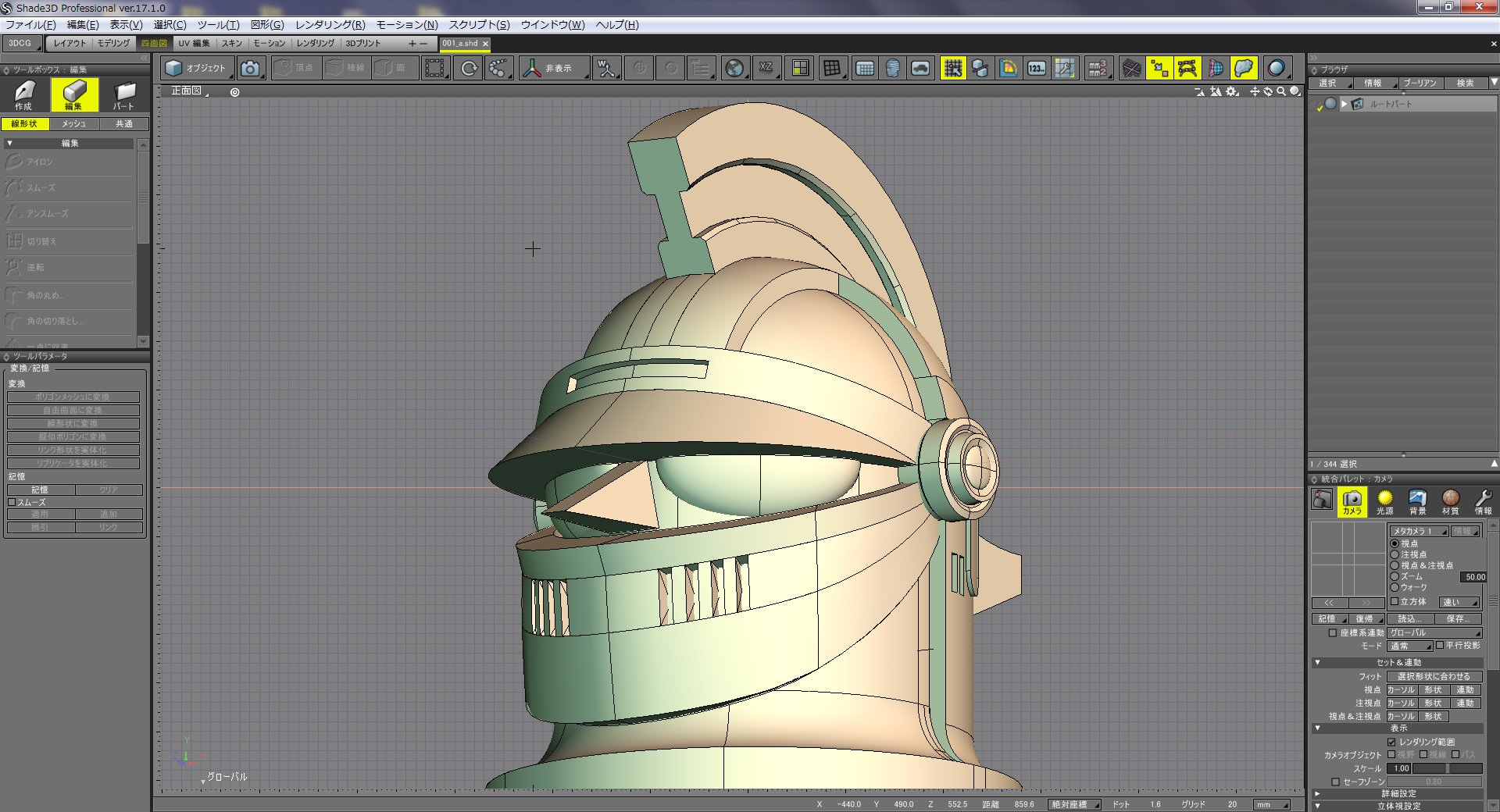1500x812 pixels.
Task: Switch to the メッシュ toolbox tab
Action: click(x=74, y=124)
